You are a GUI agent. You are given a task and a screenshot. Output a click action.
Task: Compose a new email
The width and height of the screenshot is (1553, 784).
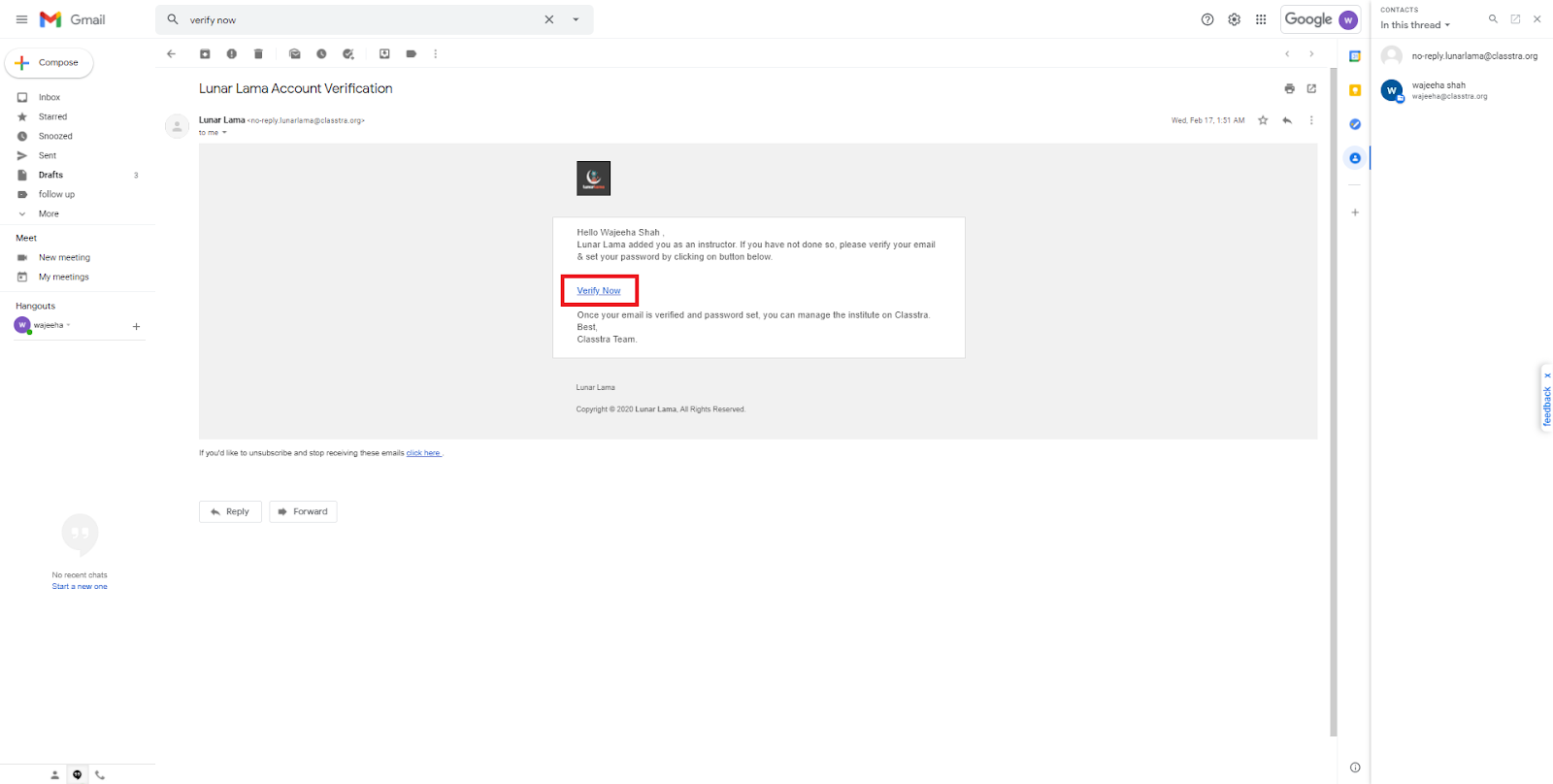[x=50, y=63]
